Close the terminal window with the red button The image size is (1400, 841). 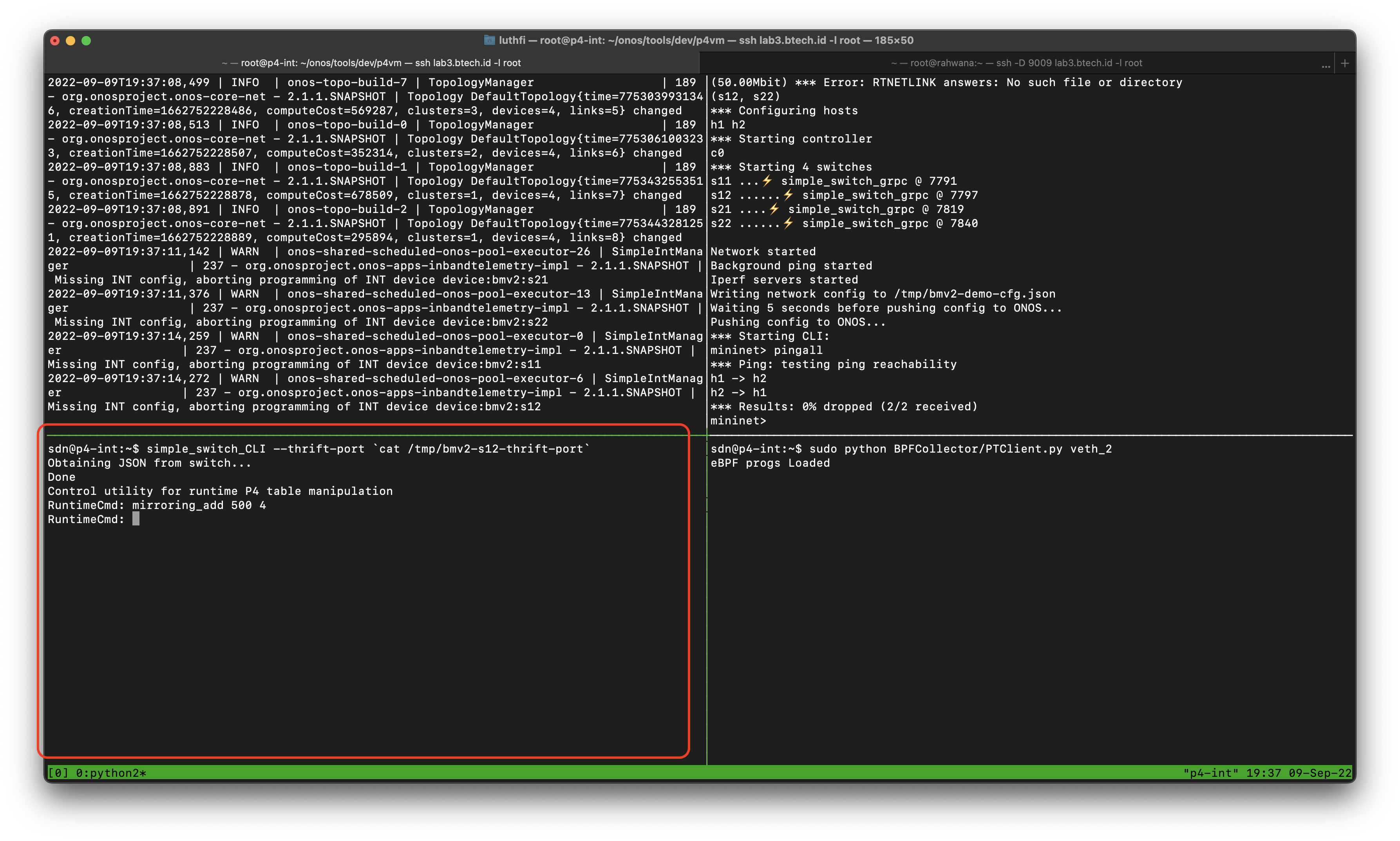point(55,40)
